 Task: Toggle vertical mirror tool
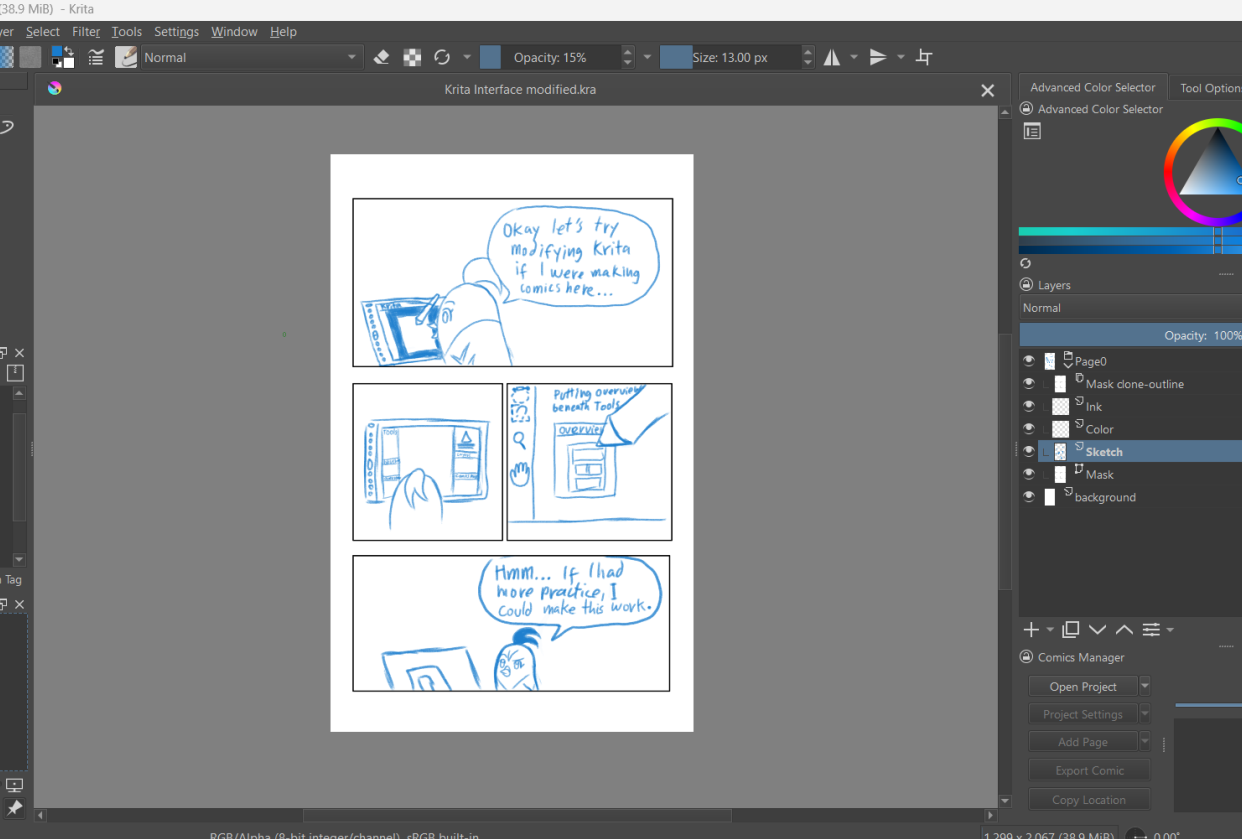point(878,58)
